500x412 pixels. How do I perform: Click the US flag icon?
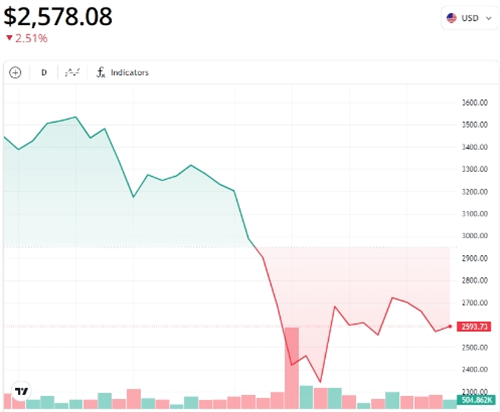coord(451,18)
